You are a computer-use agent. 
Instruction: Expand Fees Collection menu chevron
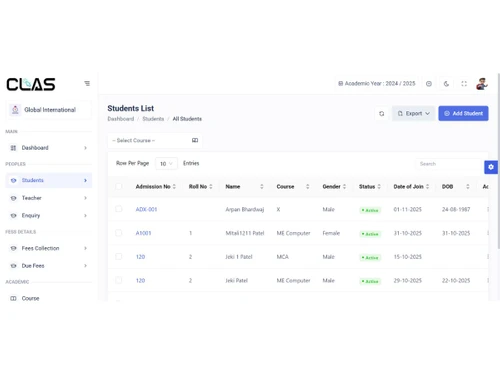pos(85,248)
